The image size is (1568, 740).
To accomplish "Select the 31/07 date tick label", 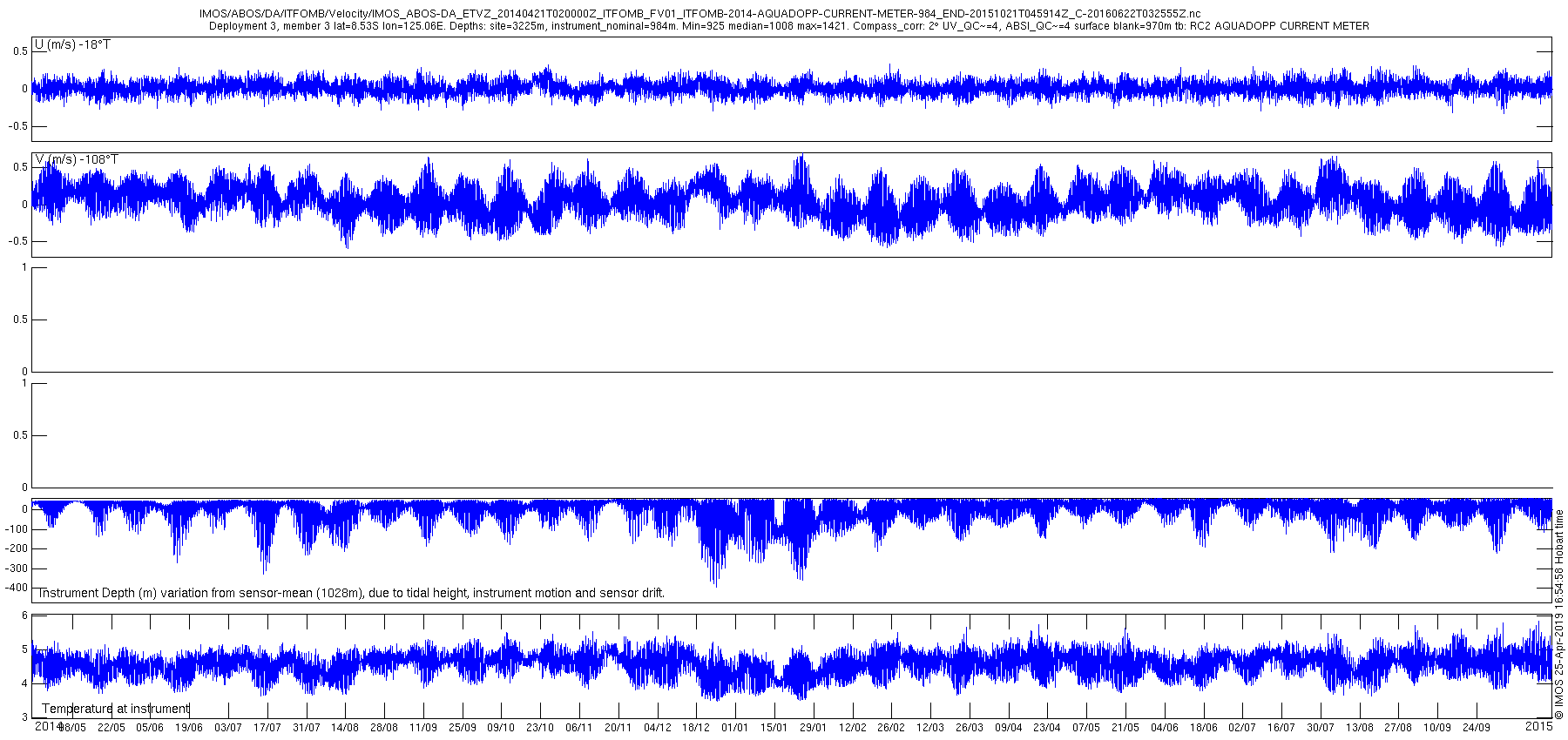I will [x=307, y=728].
